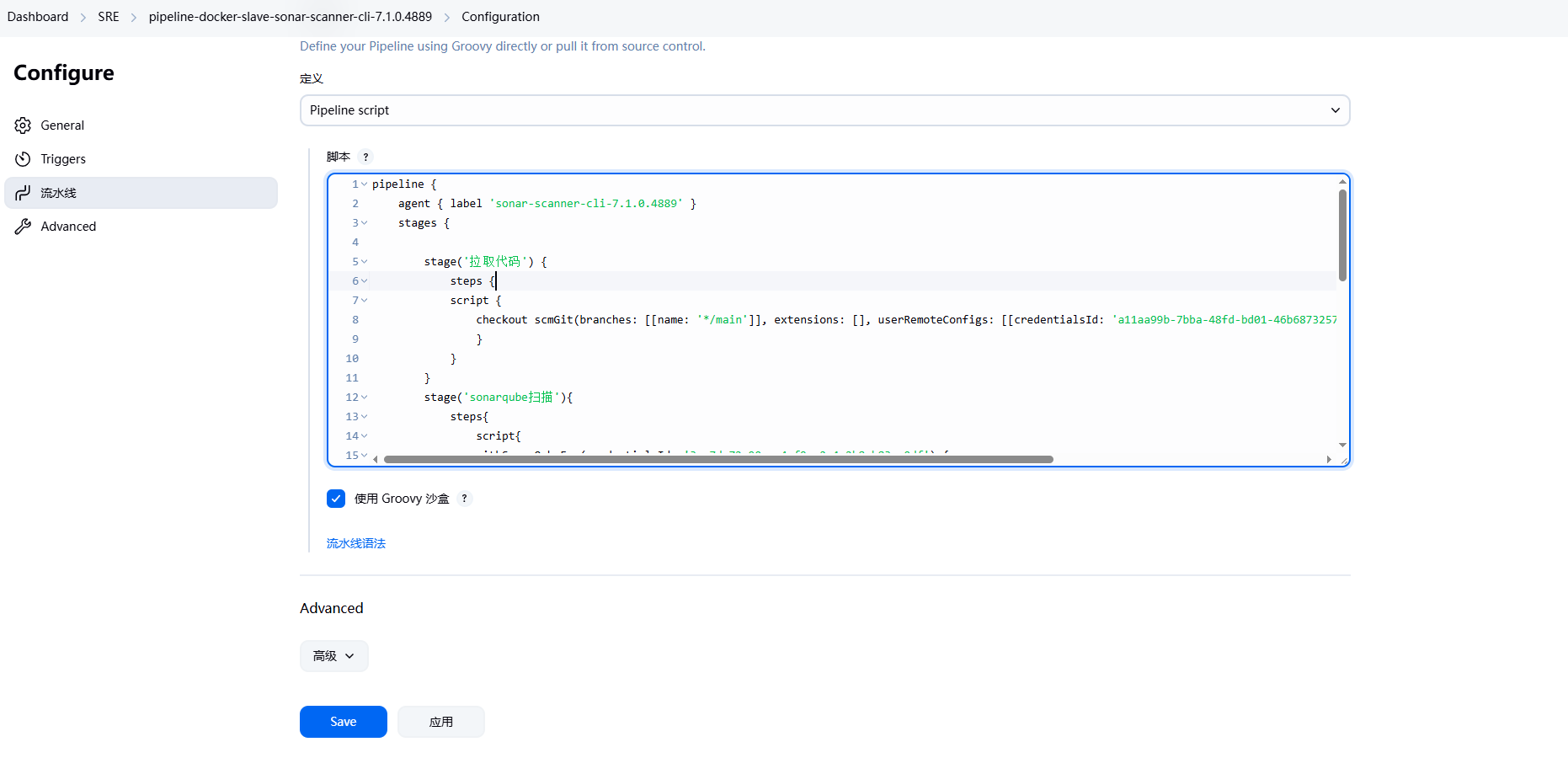
Task: Click the Triggers clock icon
Action: (x=23, y=159)
